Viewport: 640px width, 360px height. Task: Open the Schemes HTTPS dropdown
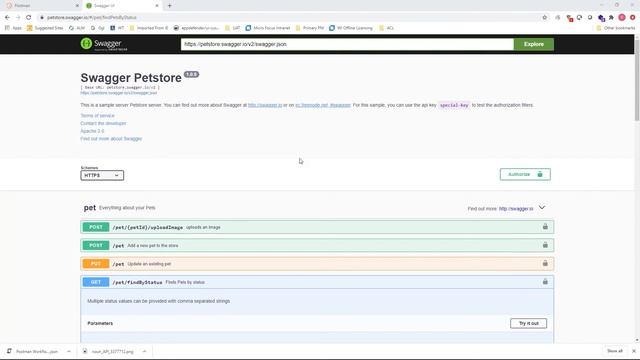tap(102, 175)
